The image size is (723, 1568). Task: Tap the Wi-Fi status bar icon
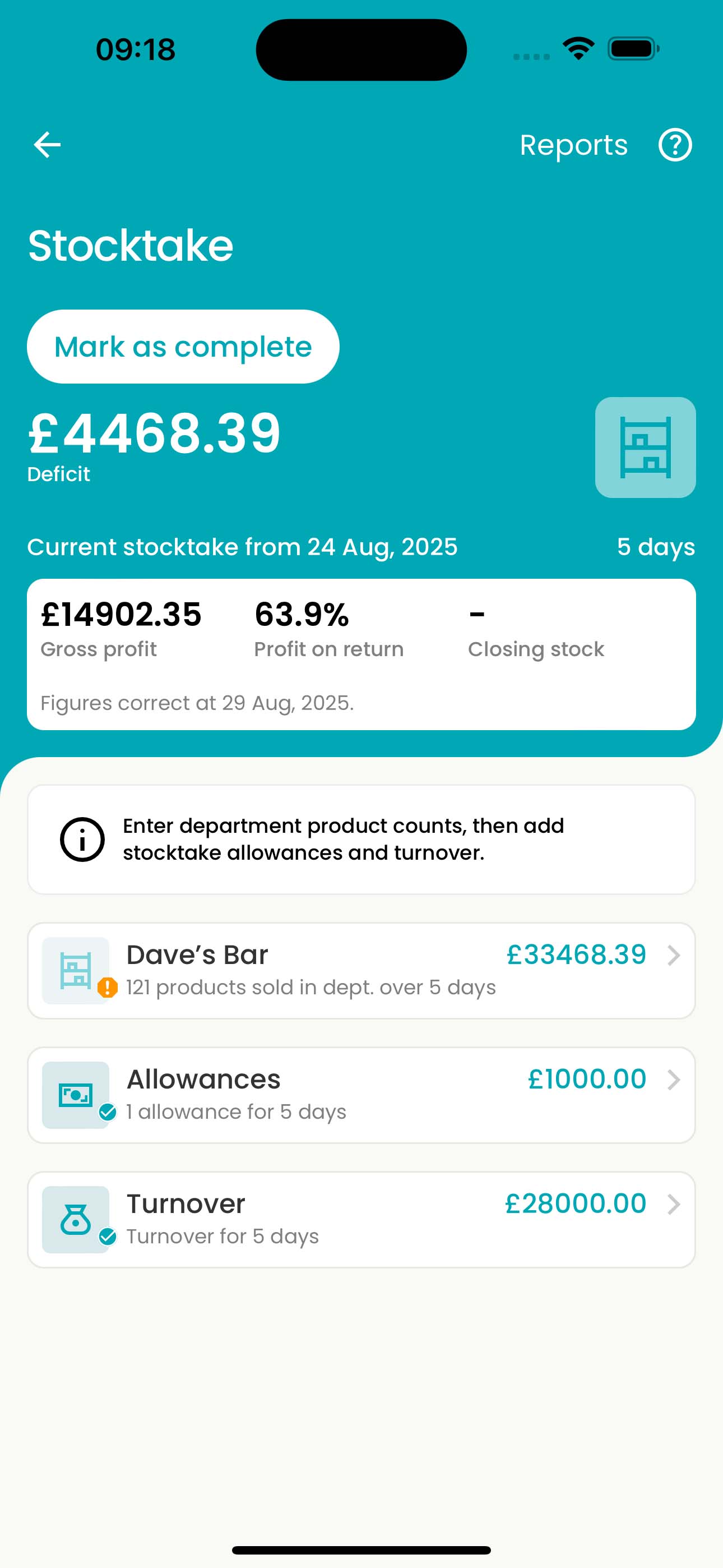(578, 49)
